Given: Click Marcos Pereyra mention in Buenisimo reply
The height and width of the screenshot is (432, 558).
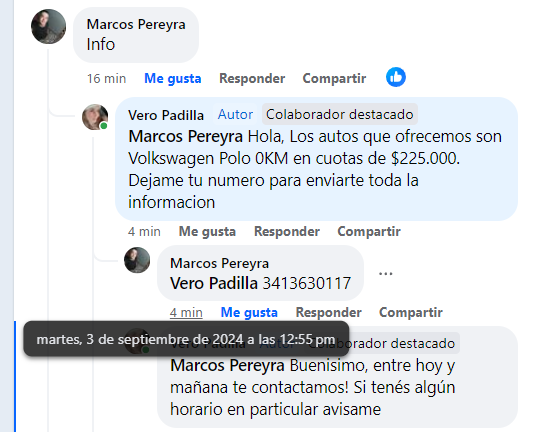Looking at the screenshot, I should (227, 365).
